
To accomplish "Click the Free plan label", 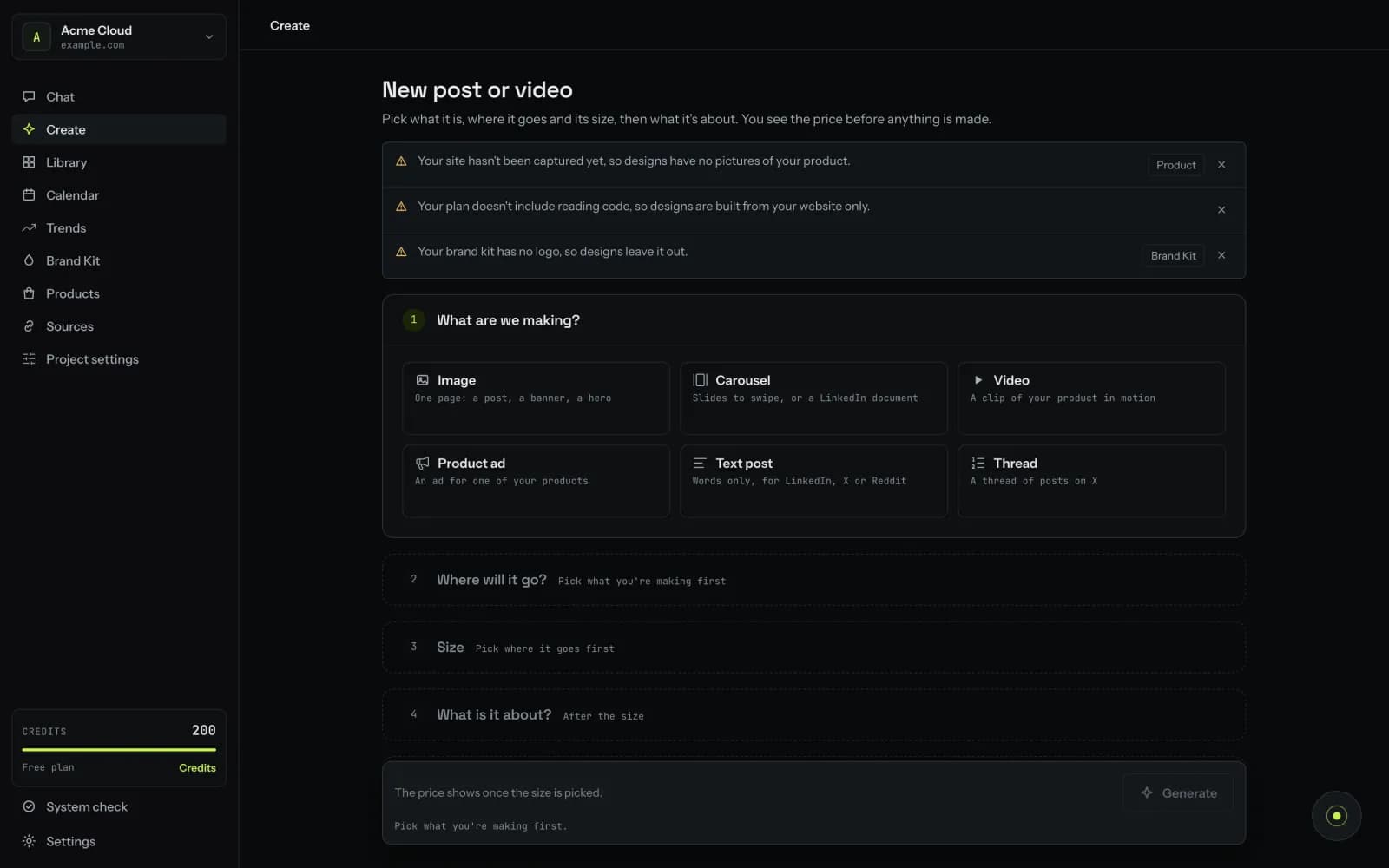I will [x=48, y=768].
